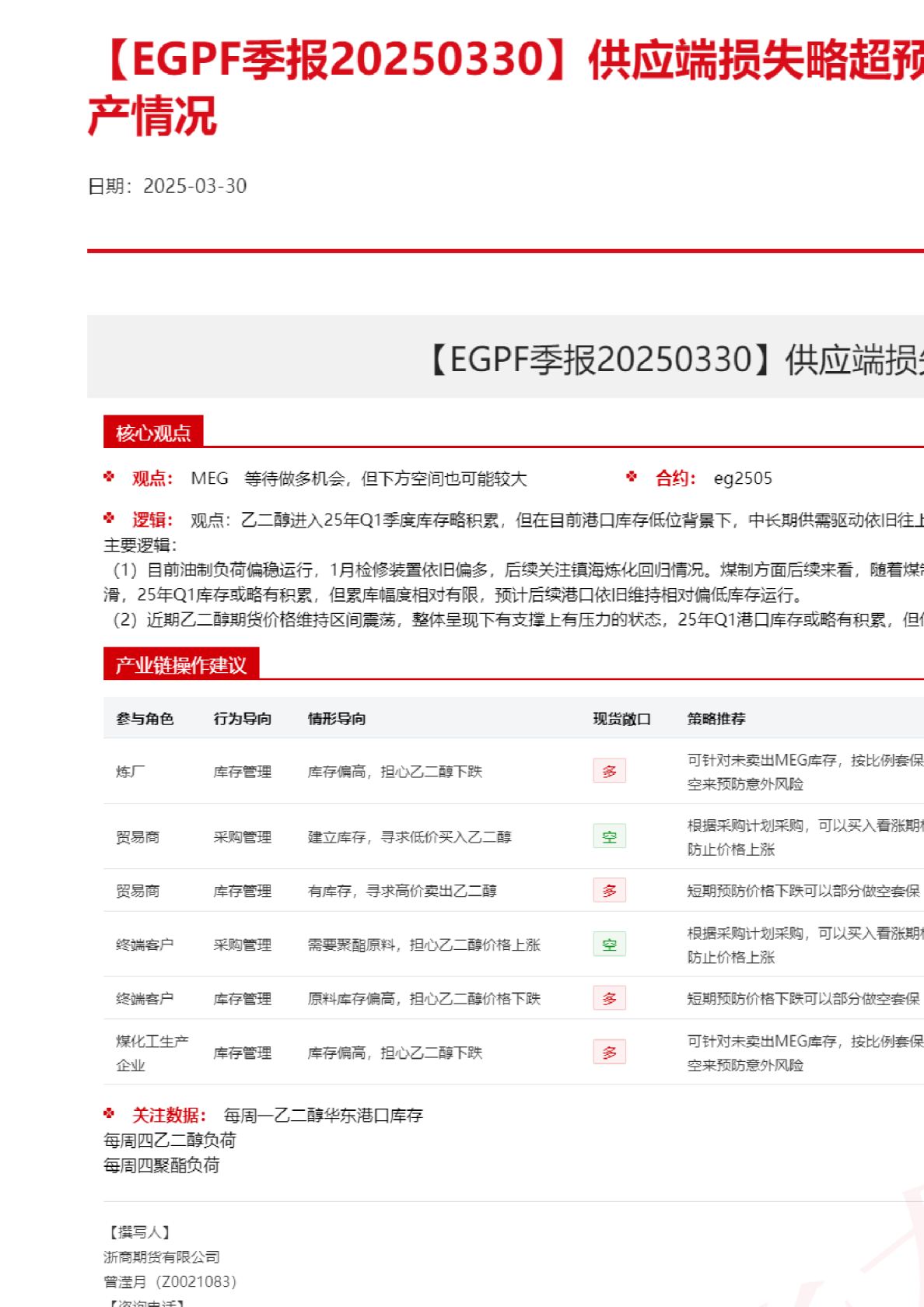924x1307 pixels.
Task: Click the 浙商期货有限公司 company name
Action: tap(162, 1257)
